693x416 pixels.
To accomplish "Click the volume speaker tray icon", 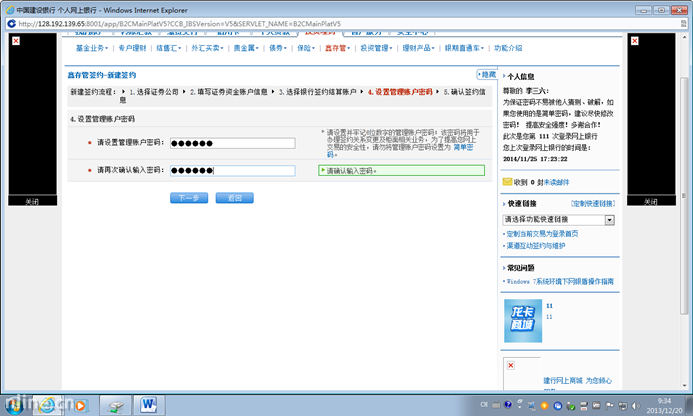I will 636,405.
